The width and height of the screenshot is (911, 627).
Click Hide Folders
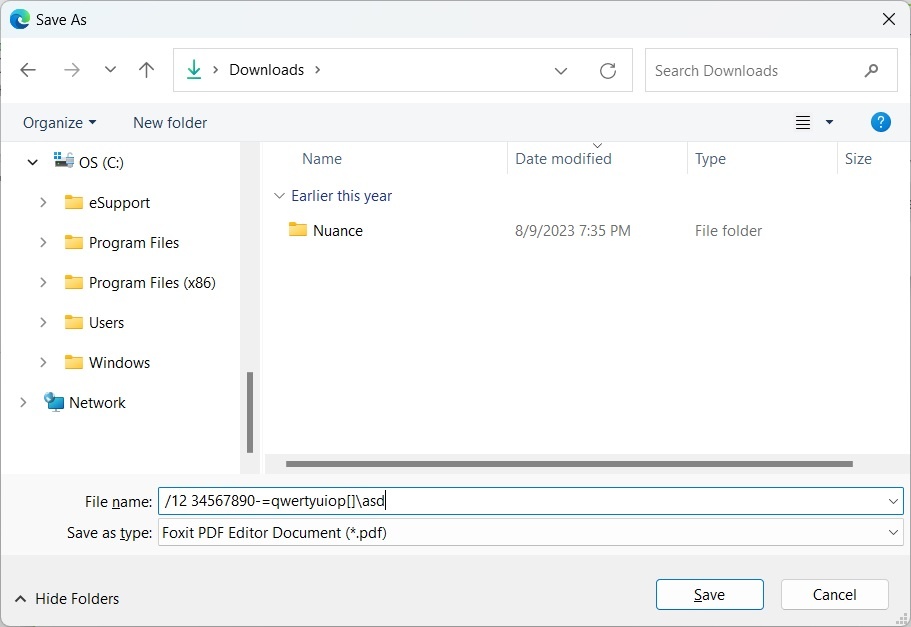pos(67,599)
